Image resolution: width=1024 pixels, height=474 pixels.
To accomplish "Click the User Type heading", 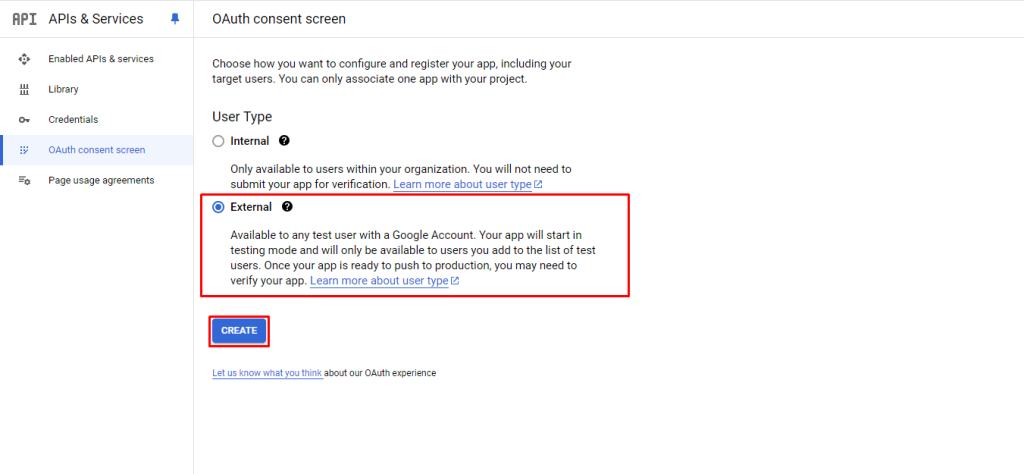I will pos(242,117).
